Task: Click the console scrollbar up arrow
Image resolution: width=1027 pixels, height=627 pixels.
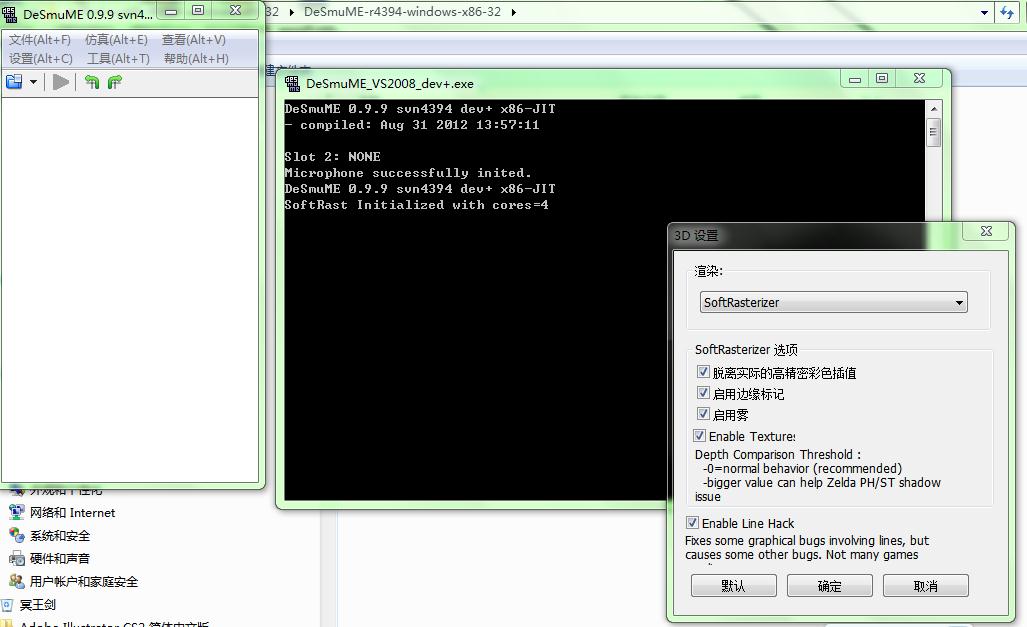Action: coord(934,109)
